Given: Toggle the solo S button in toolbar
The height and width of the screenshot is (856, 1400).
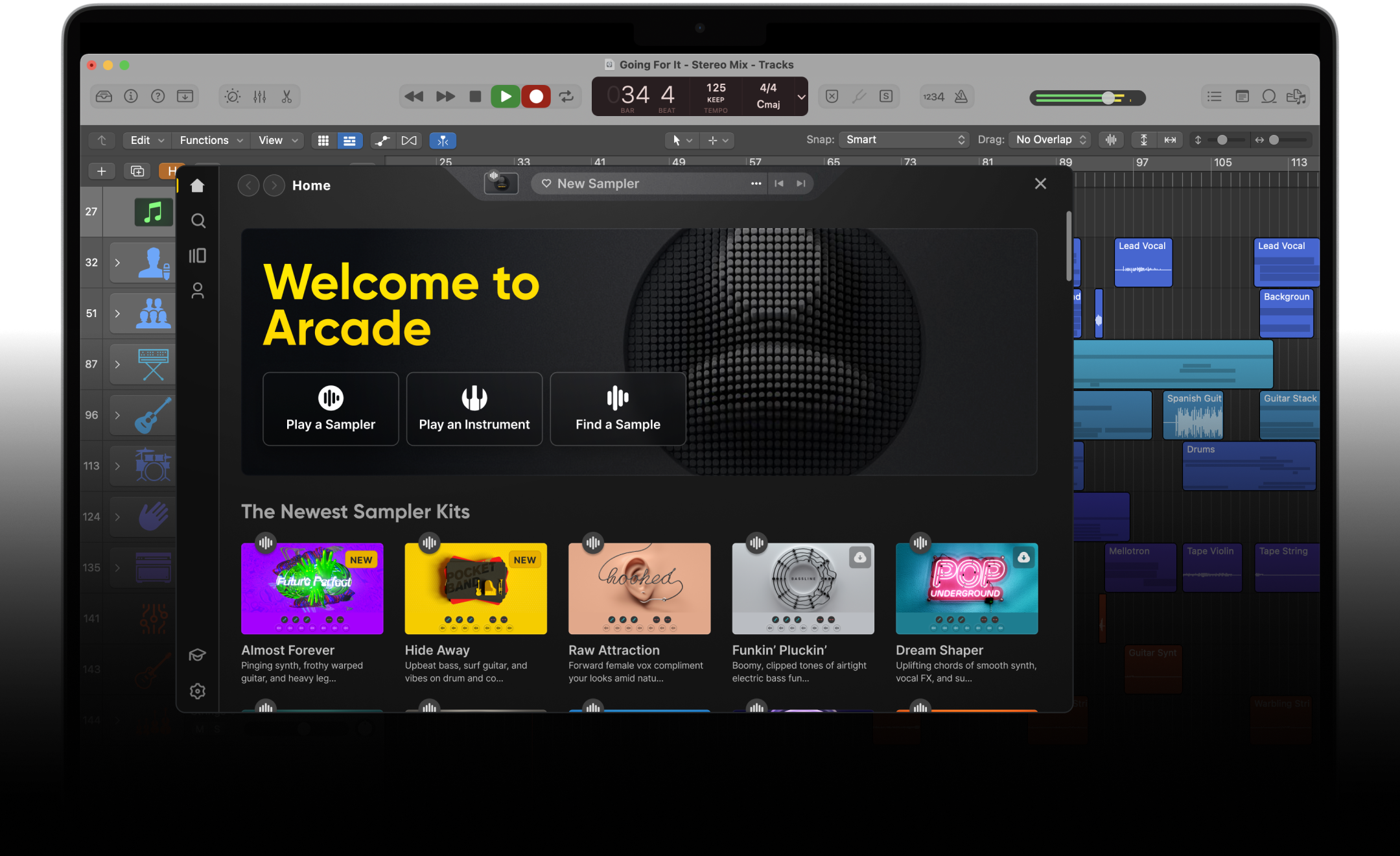Looking at the screenshot, I should click(x=886, y=97).
